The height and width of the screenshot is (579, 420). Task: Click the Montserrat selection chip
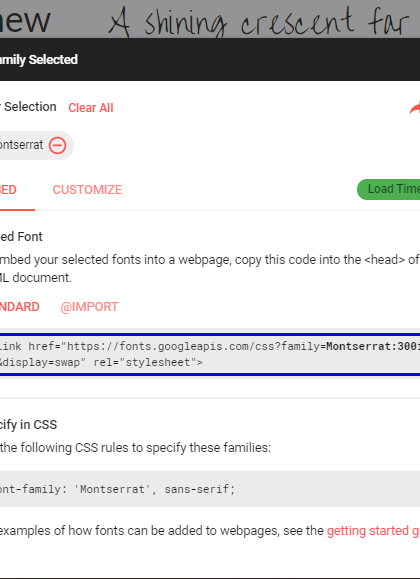(36, 145)
